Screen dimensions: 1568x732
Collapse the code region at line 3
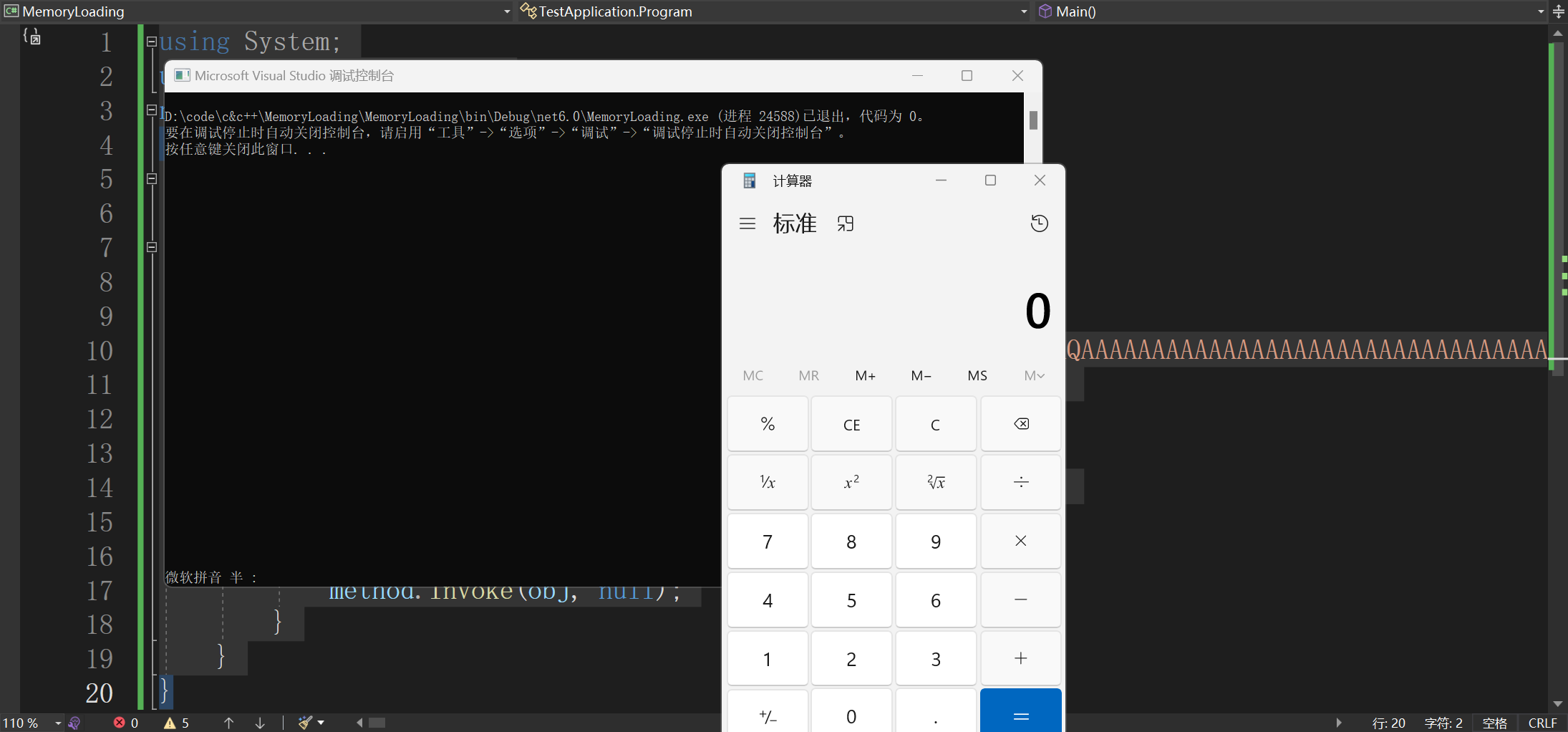coord(152,110)
